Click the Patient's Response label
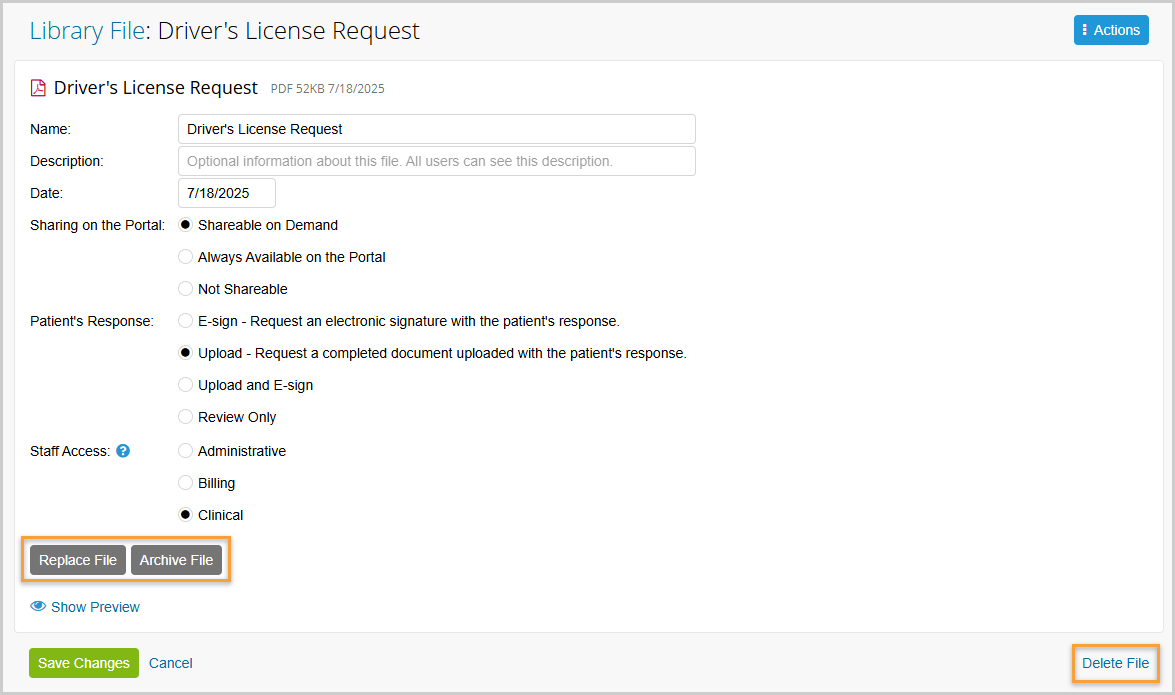Image resolution: width=1175 pixels, height=695 pixels. (92, 321)
